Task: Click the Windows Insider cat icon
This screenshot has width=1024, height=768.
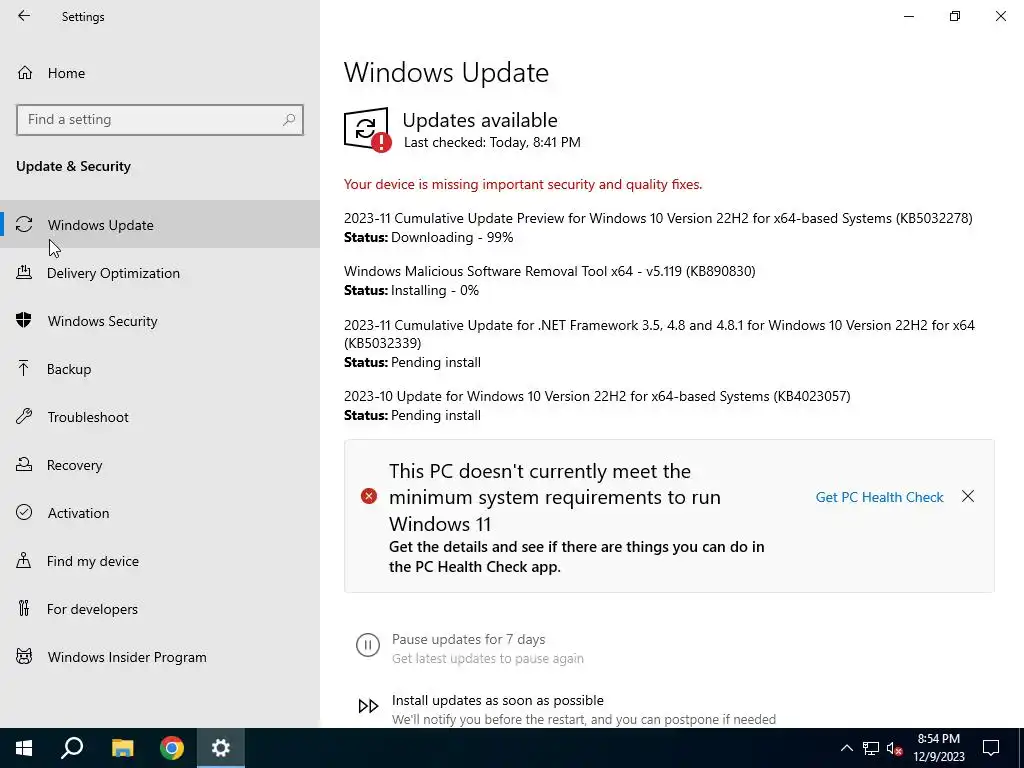Action: tap(24, 656)
